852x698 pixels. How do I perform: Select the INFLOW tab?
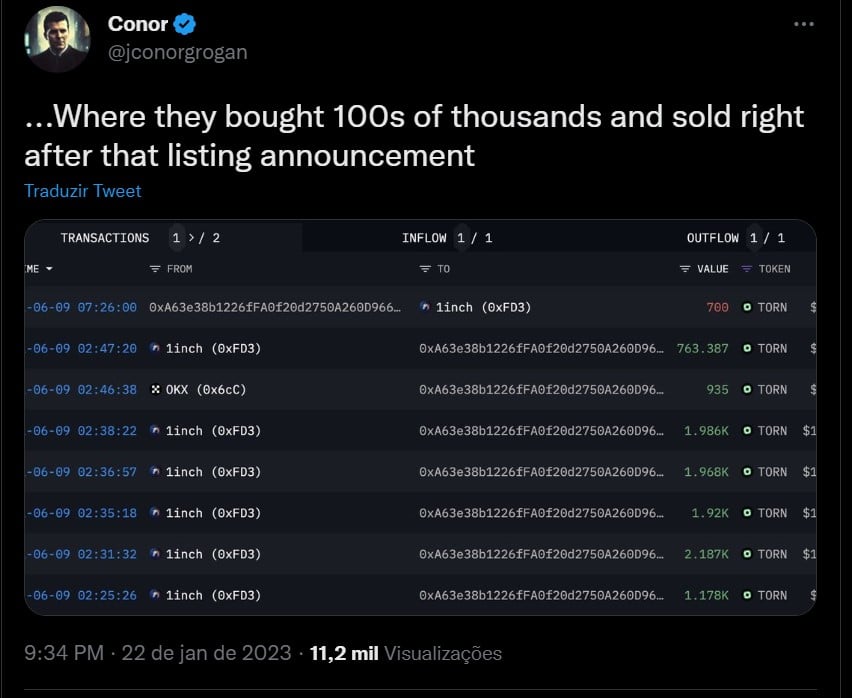coord(424,238)
